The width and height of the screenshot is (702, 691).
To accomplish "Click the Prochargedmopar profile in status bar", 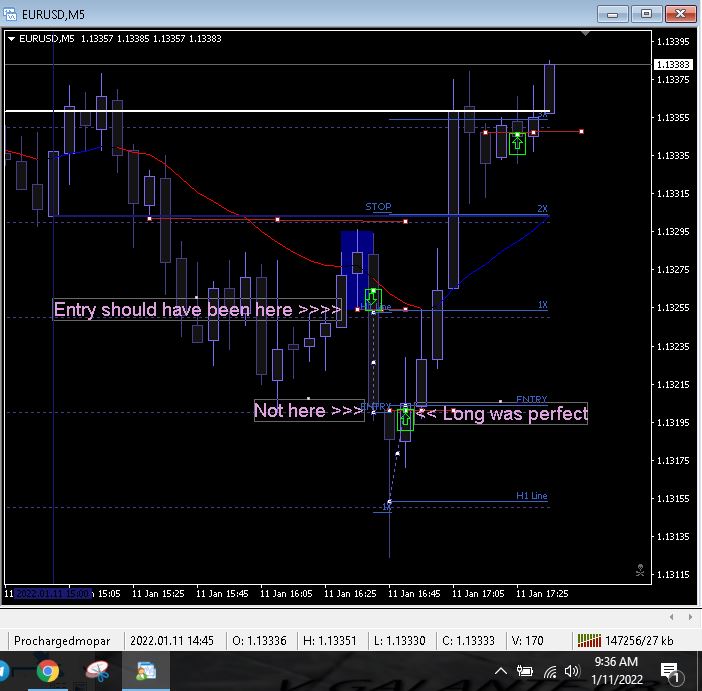I will click(62, 641).
